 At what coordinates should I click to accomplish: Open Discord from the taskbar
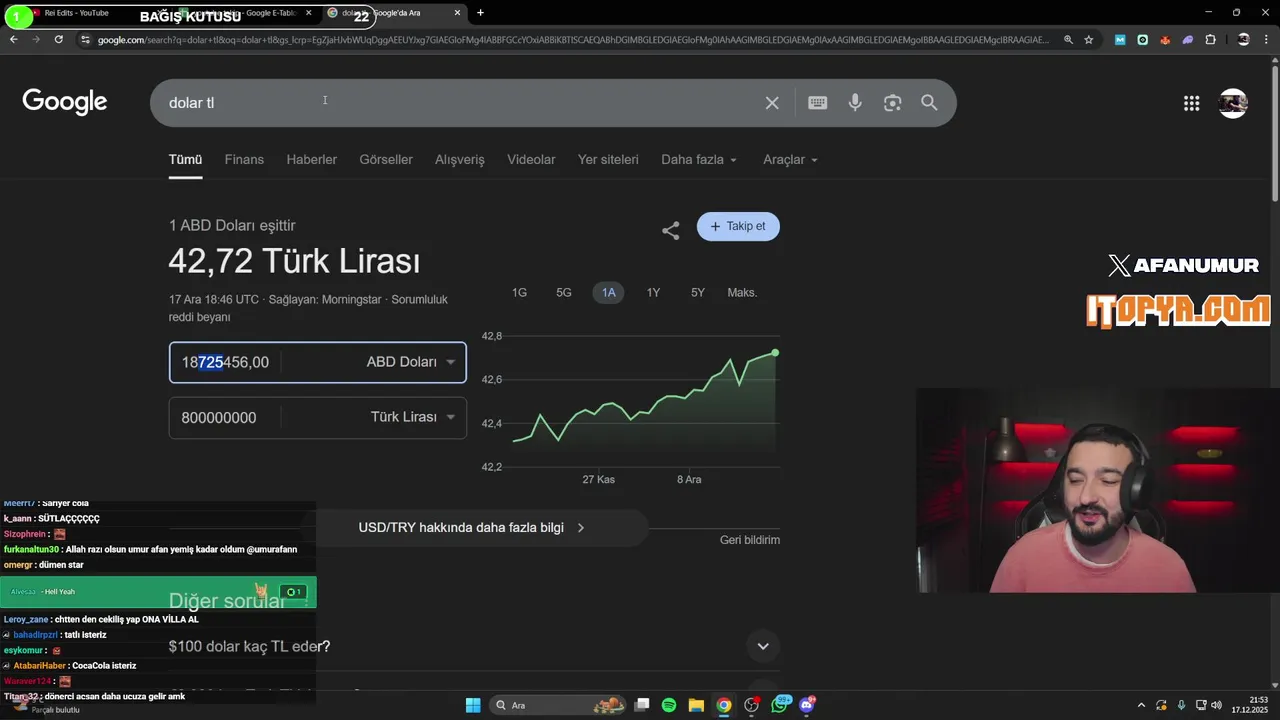pyautogui.click(x=807, y=705)
